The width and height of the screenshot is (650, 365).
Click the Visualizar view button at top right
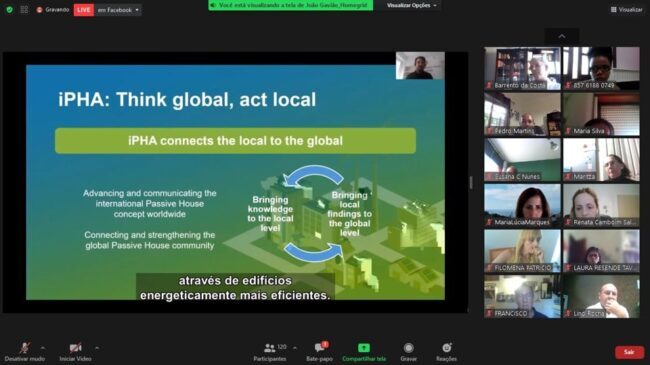coord(626,10)
